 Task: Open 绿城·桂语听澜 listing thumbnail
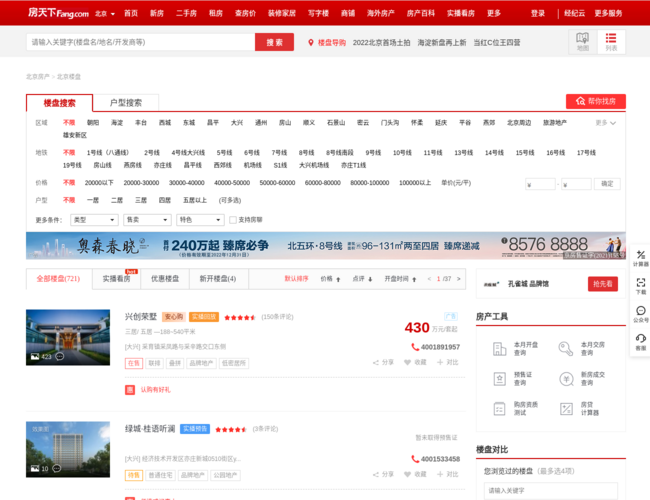pos(68,449)
